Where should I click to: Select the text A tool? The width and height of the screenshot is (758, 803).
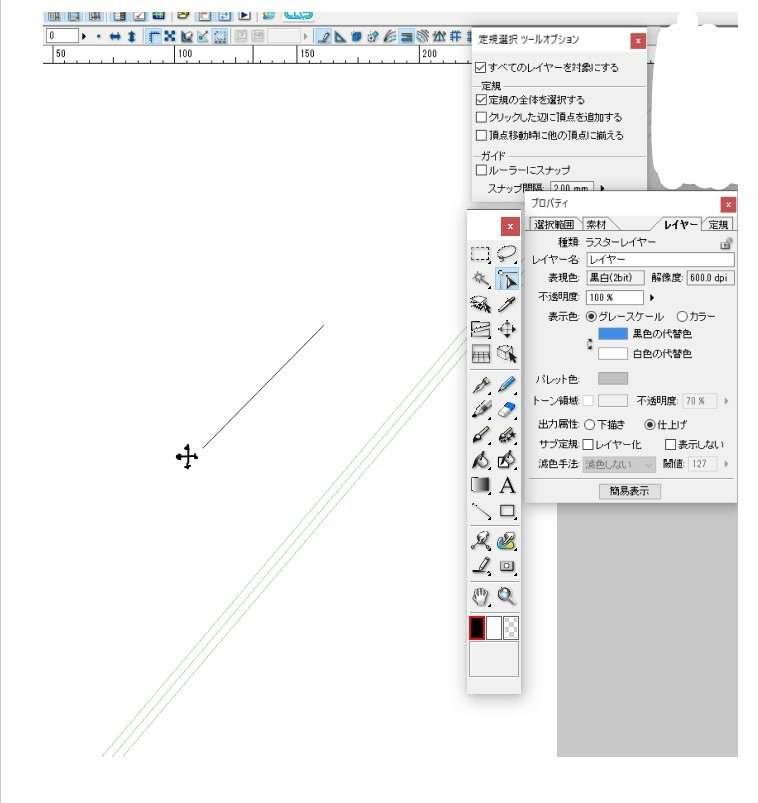coord(507,485)
